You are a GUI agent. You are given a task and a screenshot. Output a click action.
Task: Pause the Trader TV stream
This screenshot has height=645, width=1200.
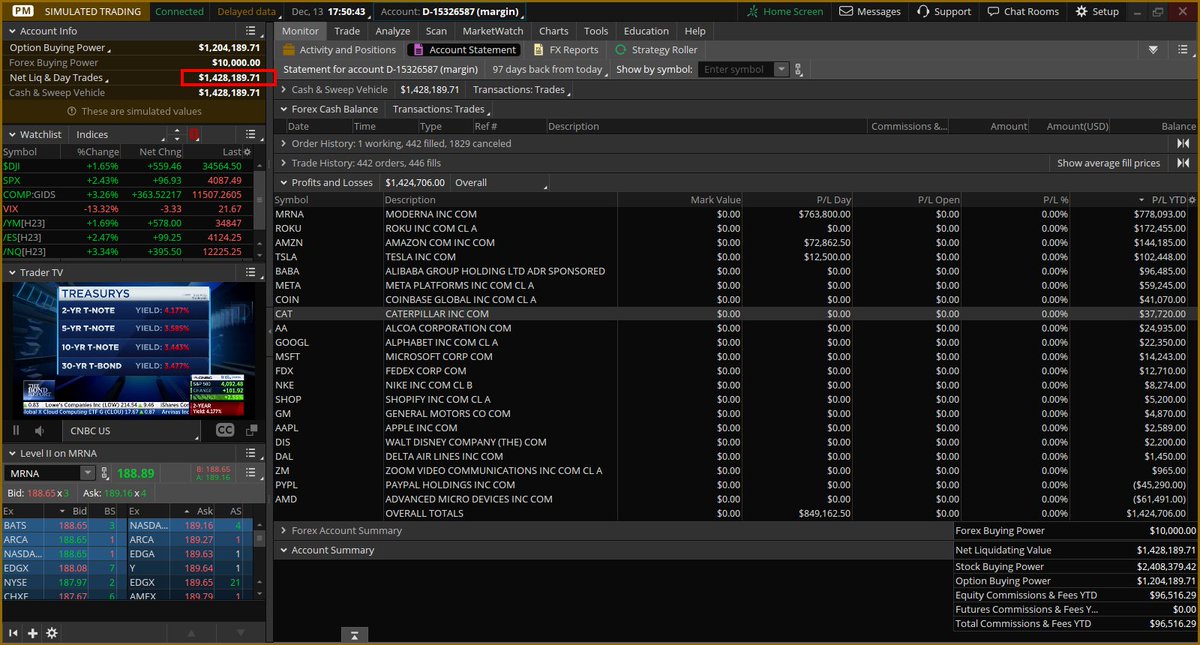[16, 430]
